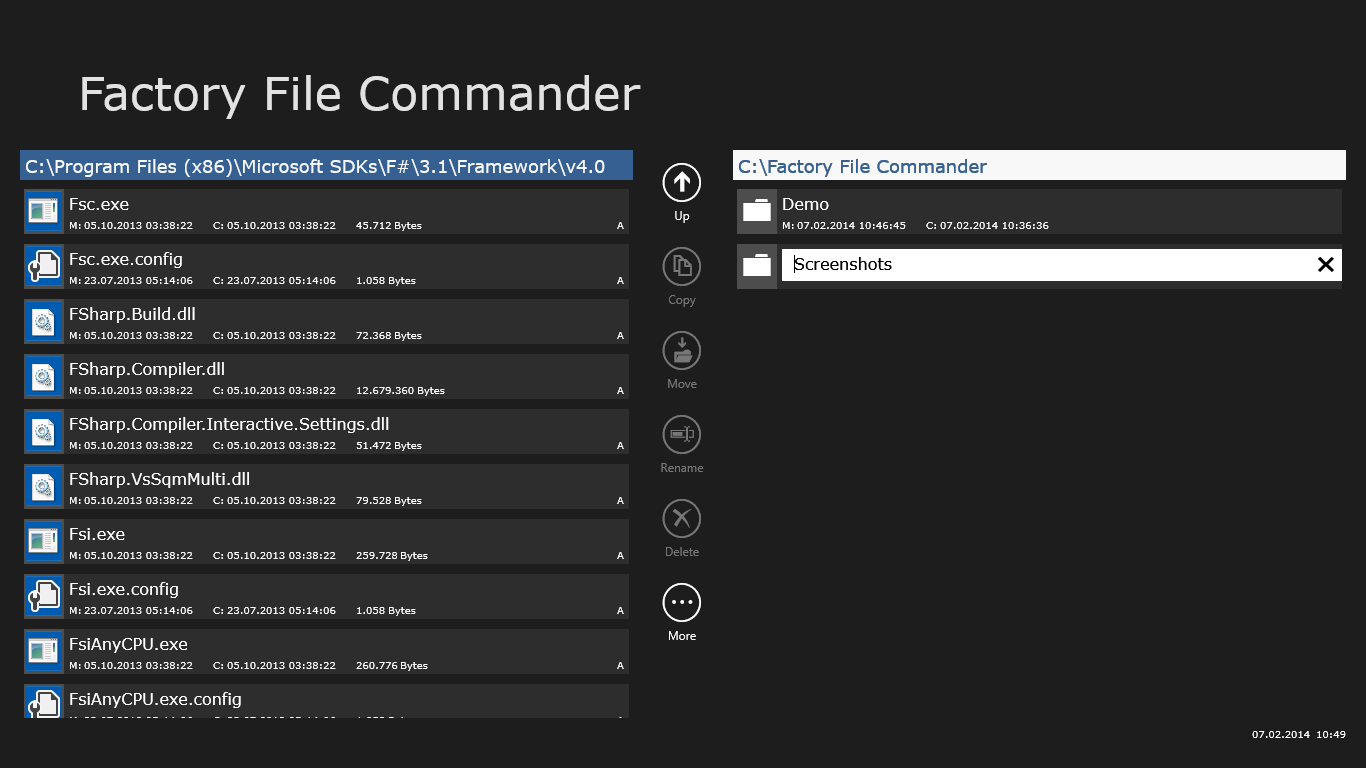1366x768 pixels.
Task: Click the FSharp.Build.dll file icon
Action: (x=43, y=321)
